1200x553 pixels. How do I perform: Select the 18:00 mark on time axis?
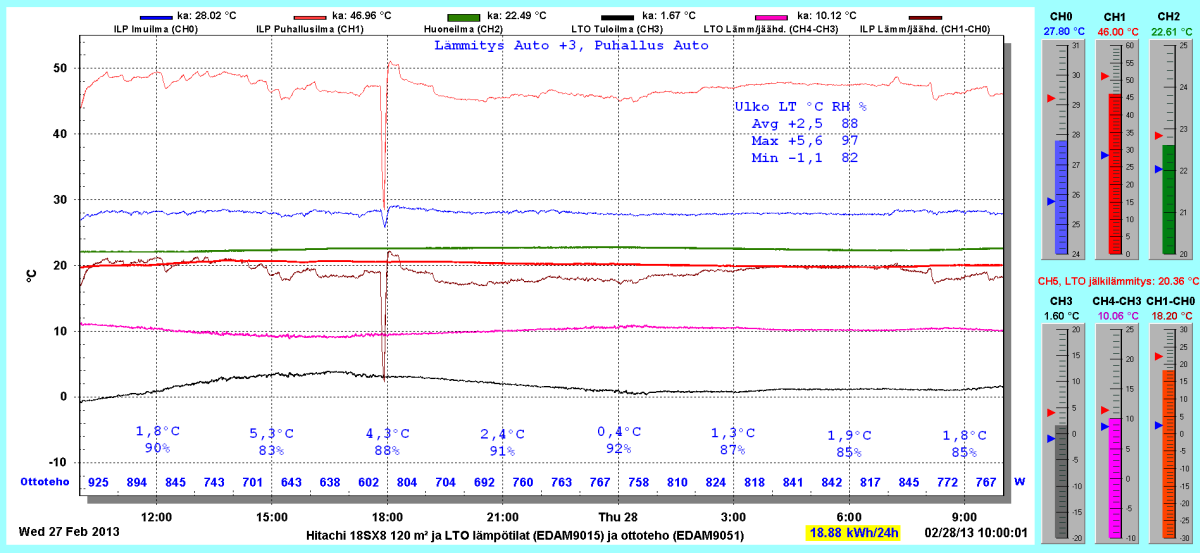point(387,517)
